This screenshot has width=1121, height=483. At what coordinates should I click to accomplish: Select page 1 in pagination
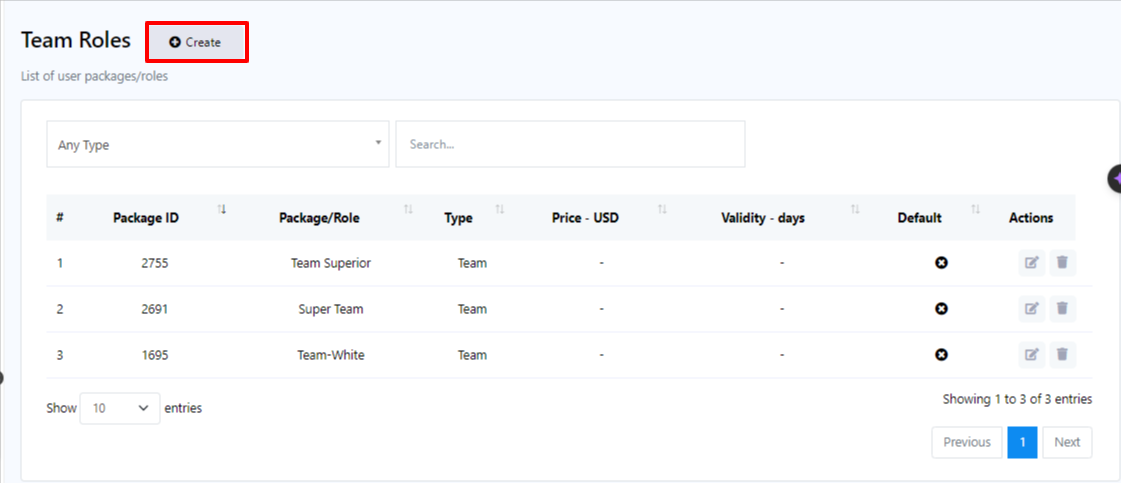1022,442
